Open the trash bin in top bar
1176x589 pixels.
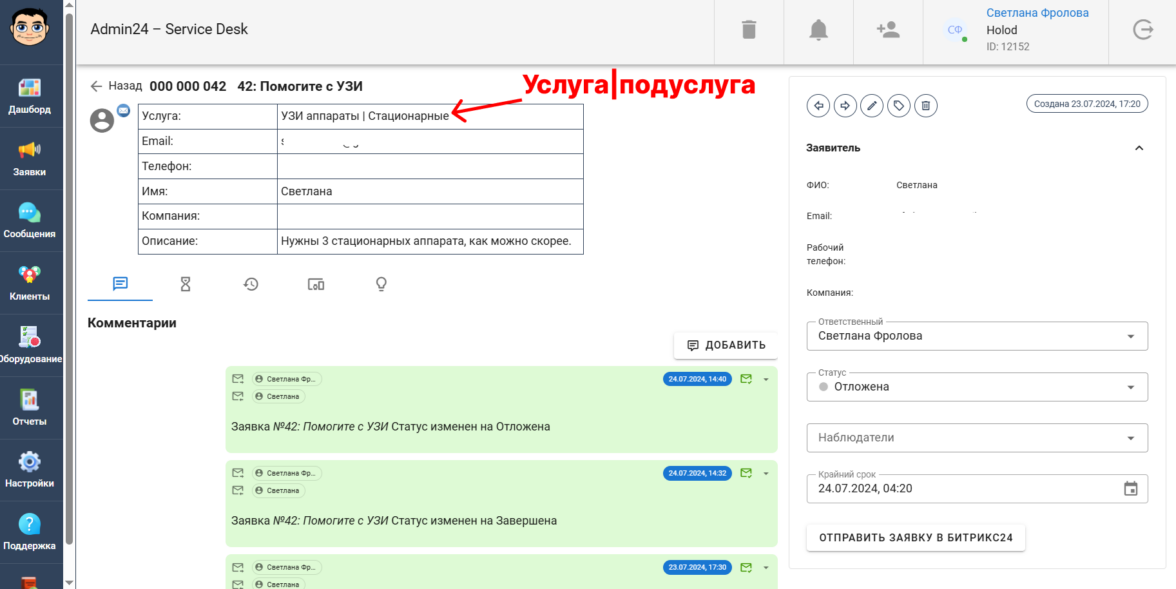748,30
